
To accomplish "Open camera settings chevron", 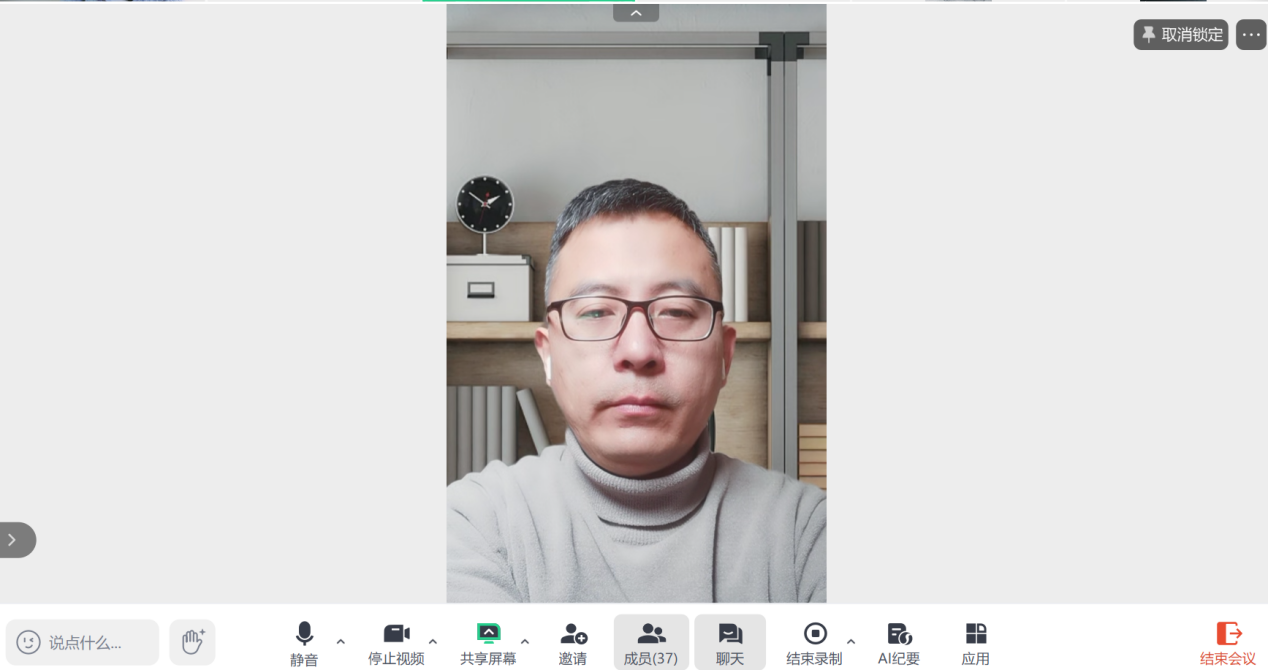I will 433,641.
